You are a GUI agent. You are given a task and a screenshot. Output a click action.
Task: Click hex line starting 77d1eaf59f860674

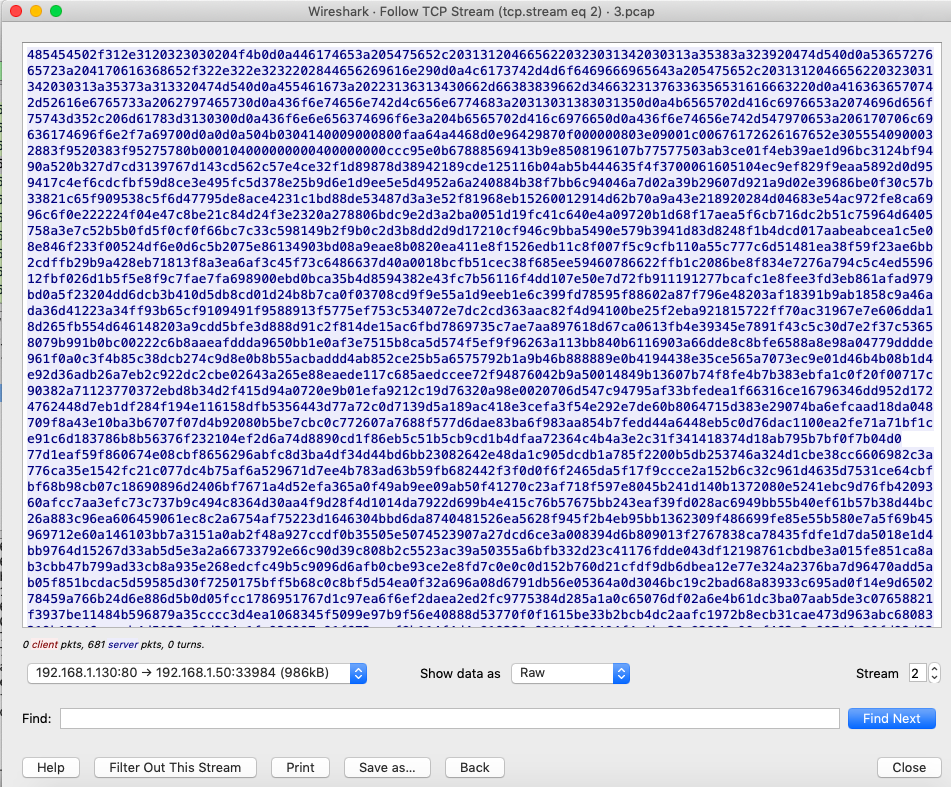coord(480,454)
